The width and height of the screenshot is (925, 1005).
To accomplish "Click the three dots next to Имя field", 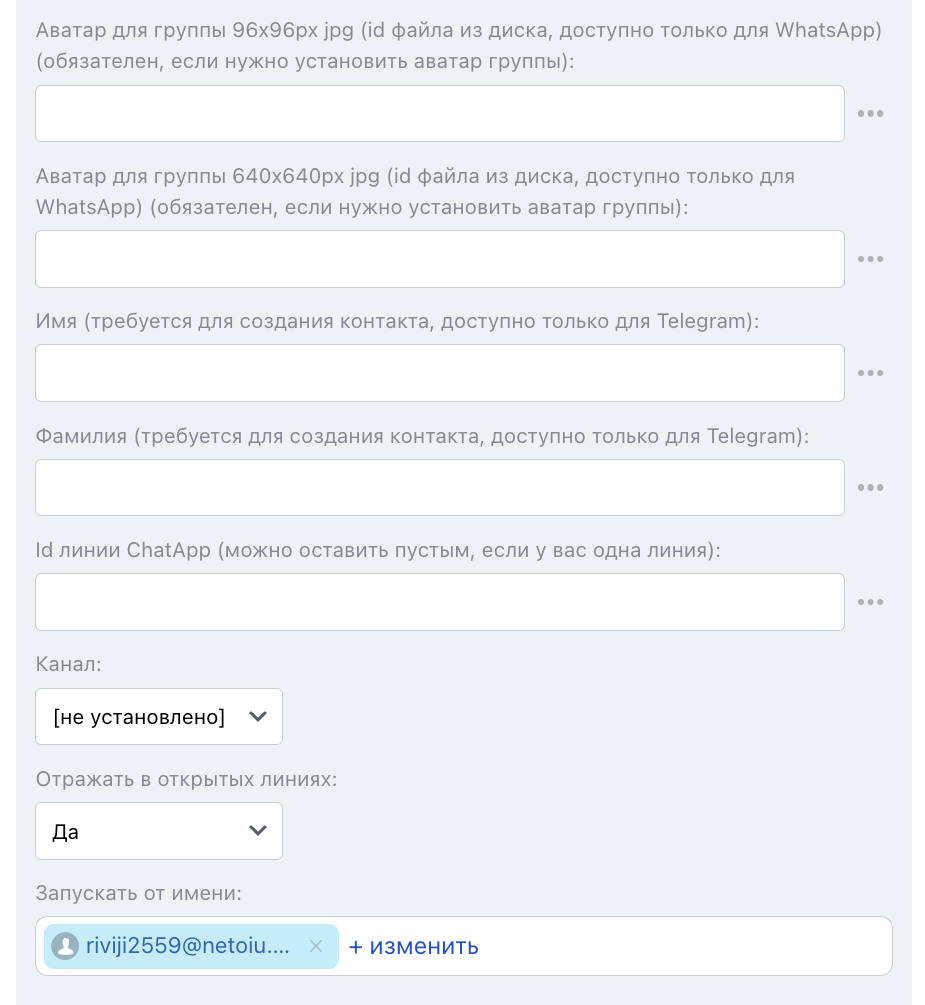I will click(x=870, y=373).
